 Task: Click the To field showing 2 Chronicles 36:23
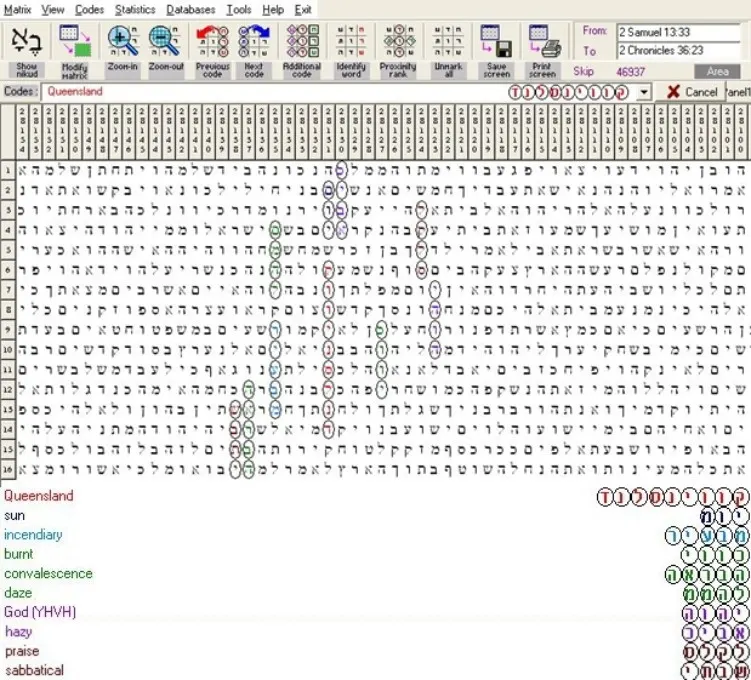pyautogui.click(x=678, y=50)
